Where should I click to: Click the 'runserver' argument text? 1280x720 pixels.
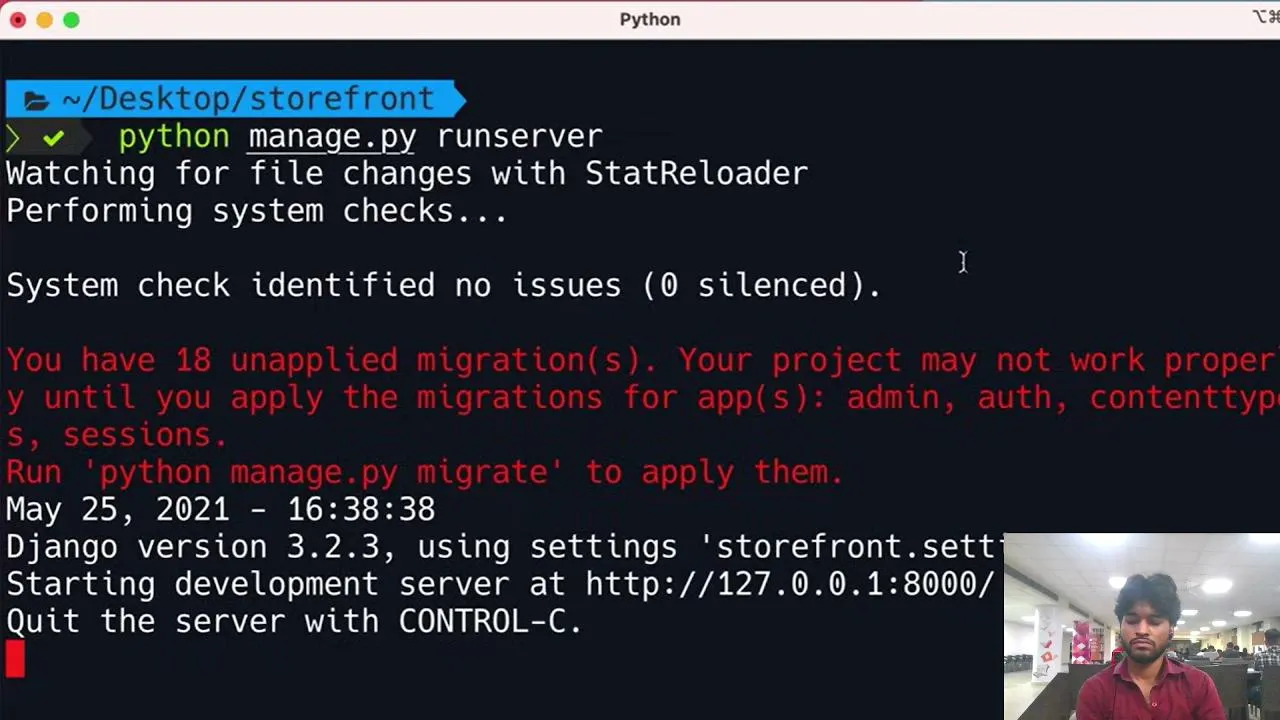[520, 136]
